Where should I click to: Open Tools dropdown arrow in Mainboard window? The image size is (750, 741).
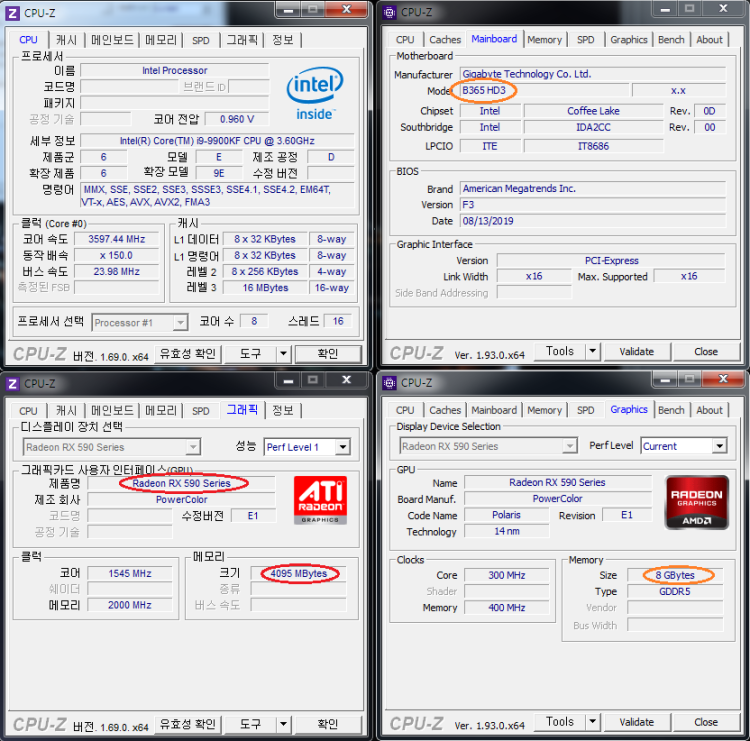[592, 351]
